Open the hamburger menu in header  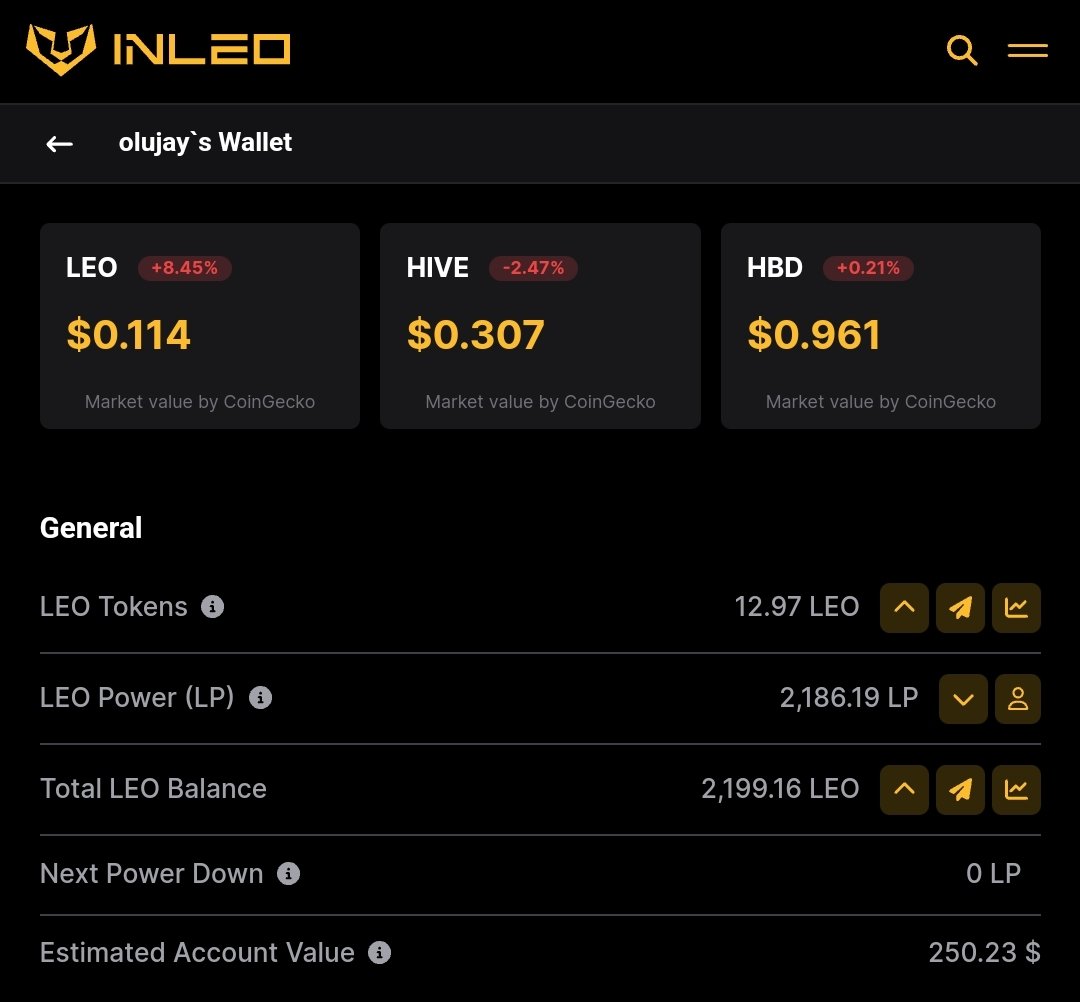click(1027, 50)
